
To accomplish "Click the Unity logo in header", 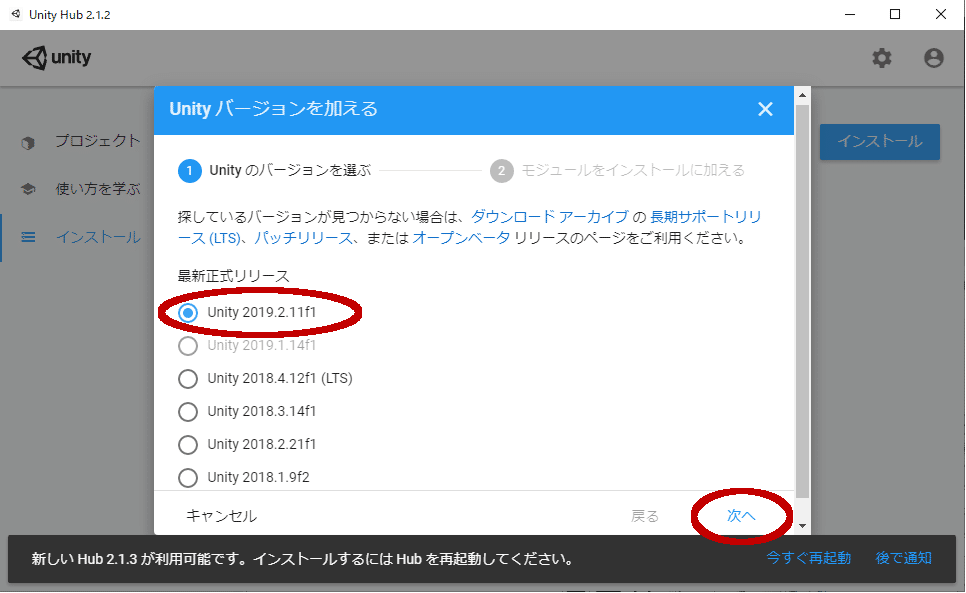I will (x=57, y=58).
